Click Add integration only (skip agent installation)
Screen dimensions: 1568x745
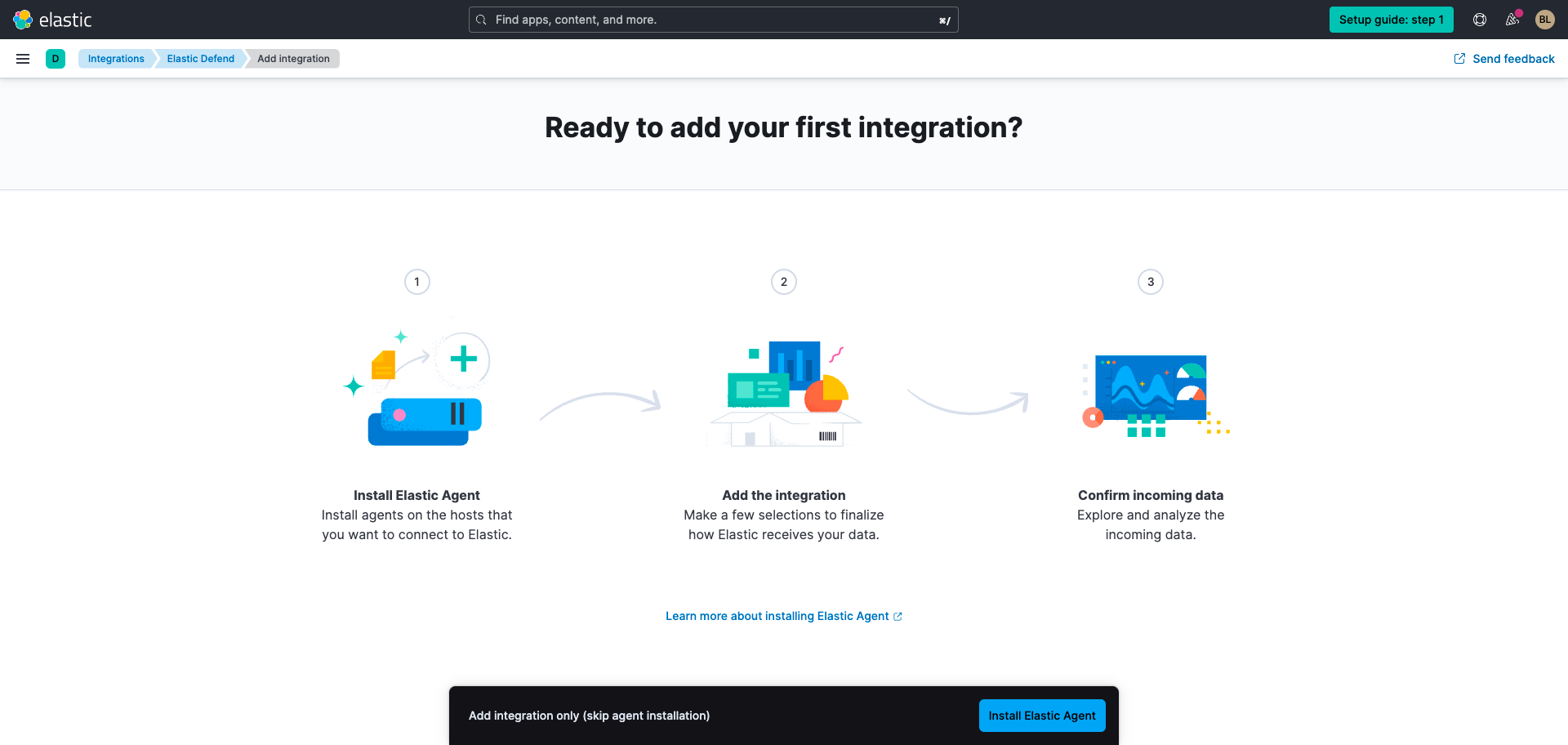pyautogui.click(x=590, y=716)
